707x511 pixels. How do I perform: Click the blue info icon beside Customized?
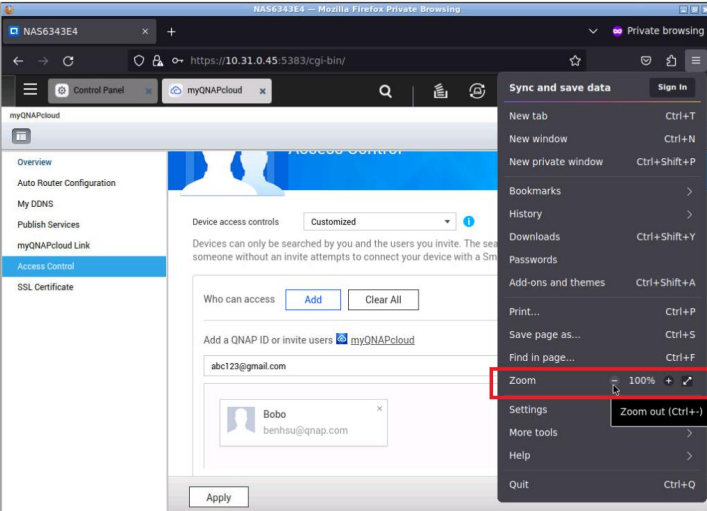pos(469,222)
